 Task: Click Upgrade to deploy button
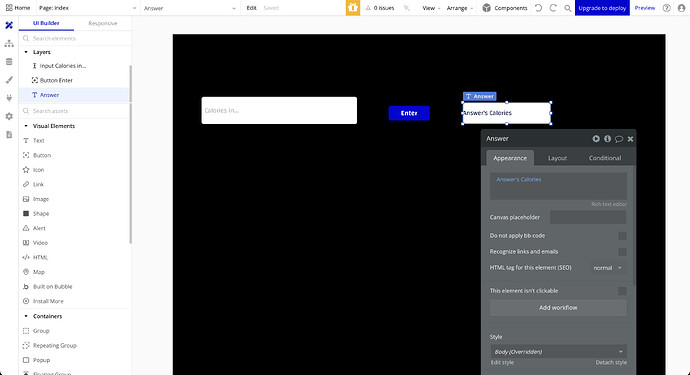[x=602, y=8]
